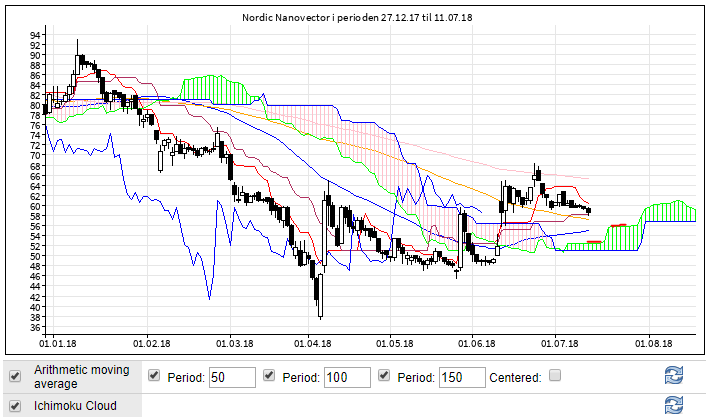The height and width of the screenshot is (417, 706).
Task: Click the 01.05.18 date axis label
Action: [x=395, y=344]
